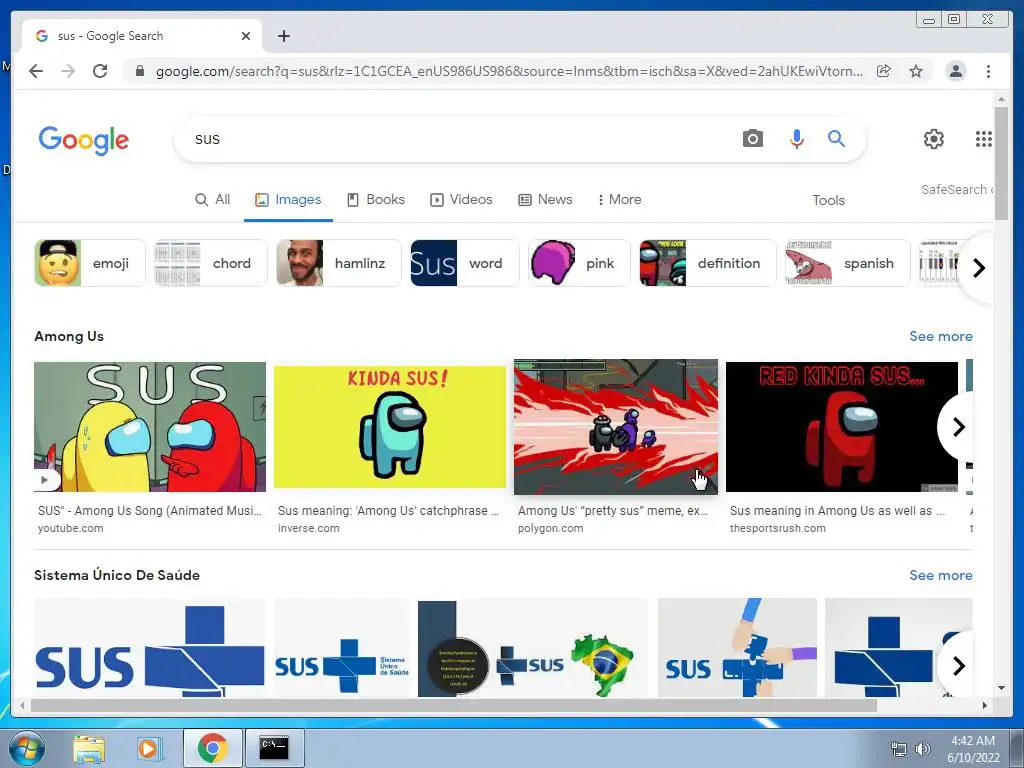Advance the Sistema Único carousel right arrow

pyautogui.click(x=958, y=666)
